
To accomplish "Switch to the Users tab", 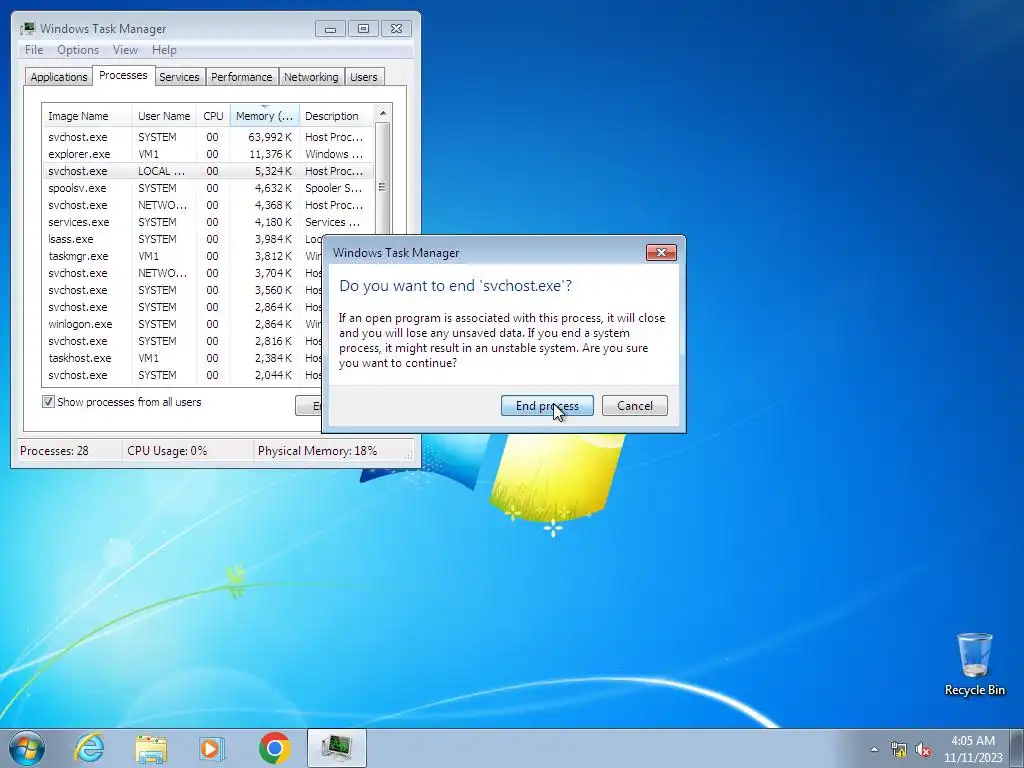I will coord(364,77).
